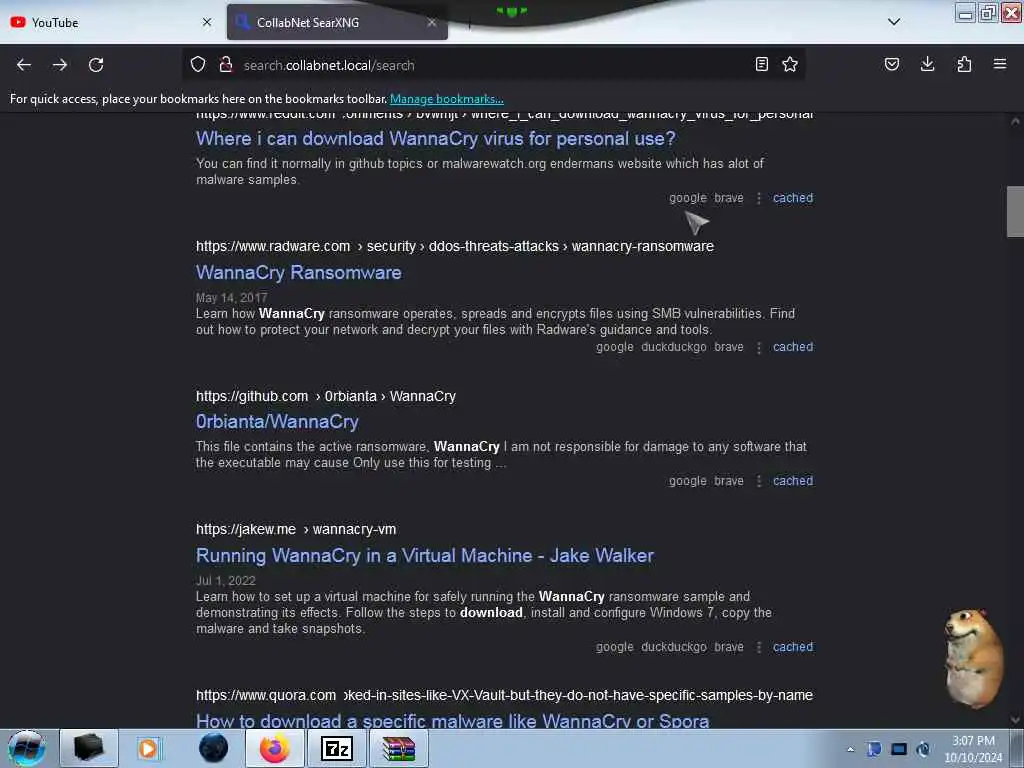This screenshot has height=768, width=1024.
Task: Open the 0rbianta/WannaCry GitHub result
Action: click(x=277, y=422)
